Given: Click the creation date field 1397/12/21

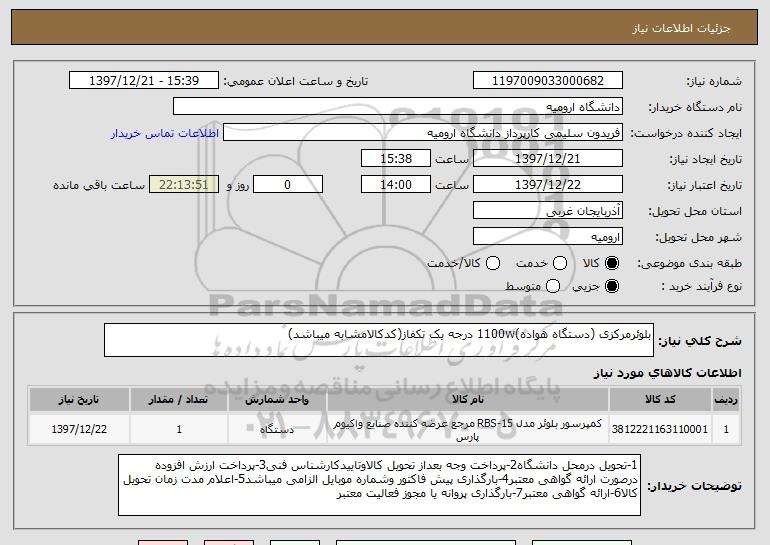Looking at the screenshot, I should 548,159.
